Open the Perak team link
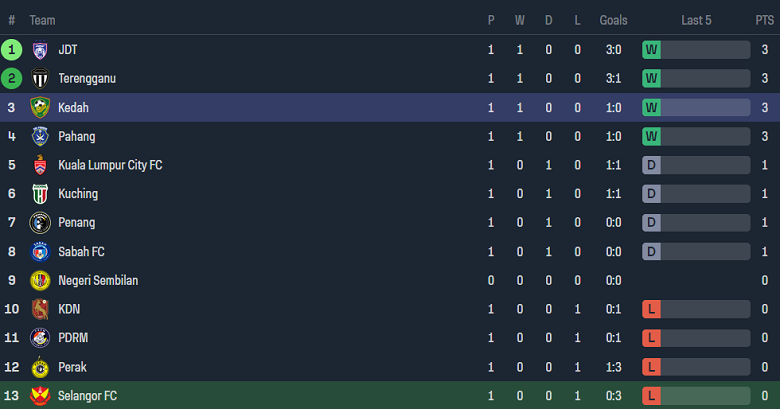Image resolution: width=780 pixels, height=409 pixels. pyautogui.click(x=73, y=367)
